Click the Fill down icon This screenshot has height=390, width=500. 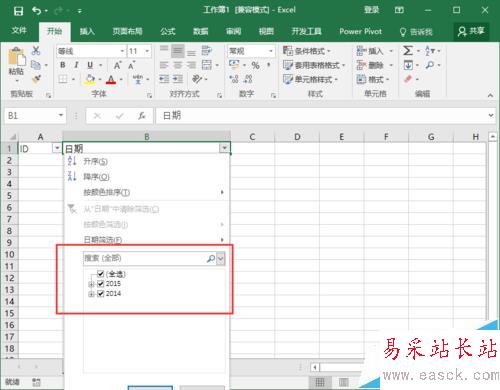pyautogui.click(x=408, y=65)
